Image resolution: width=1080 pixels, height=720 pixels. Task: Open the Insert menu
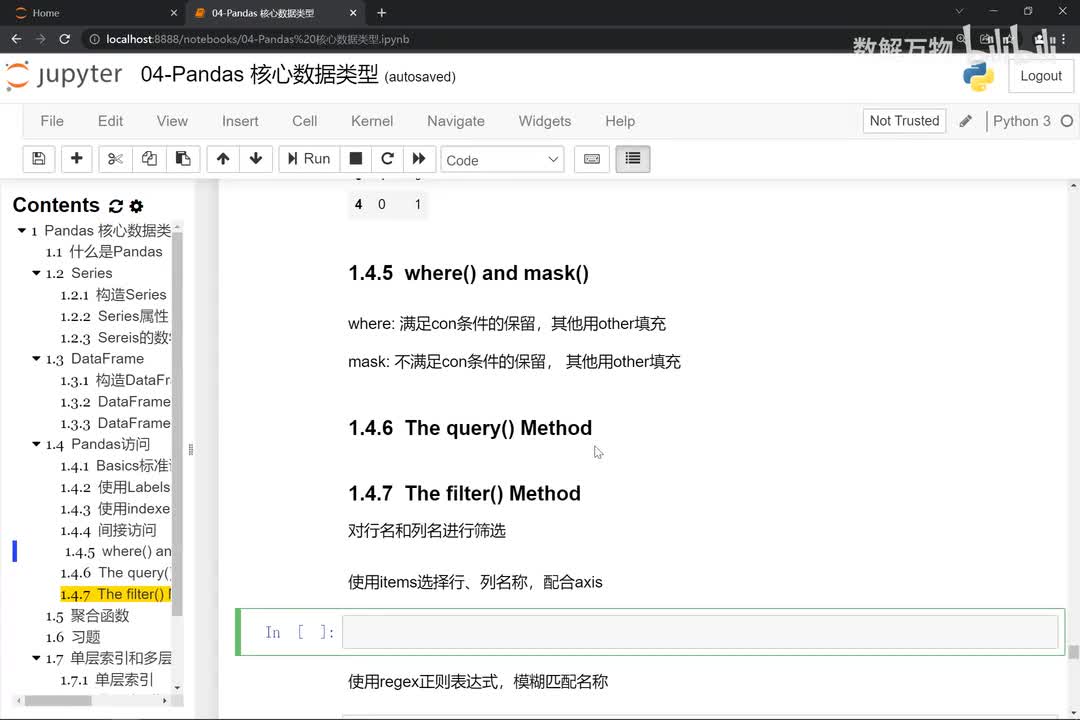(x=240, y=121)
